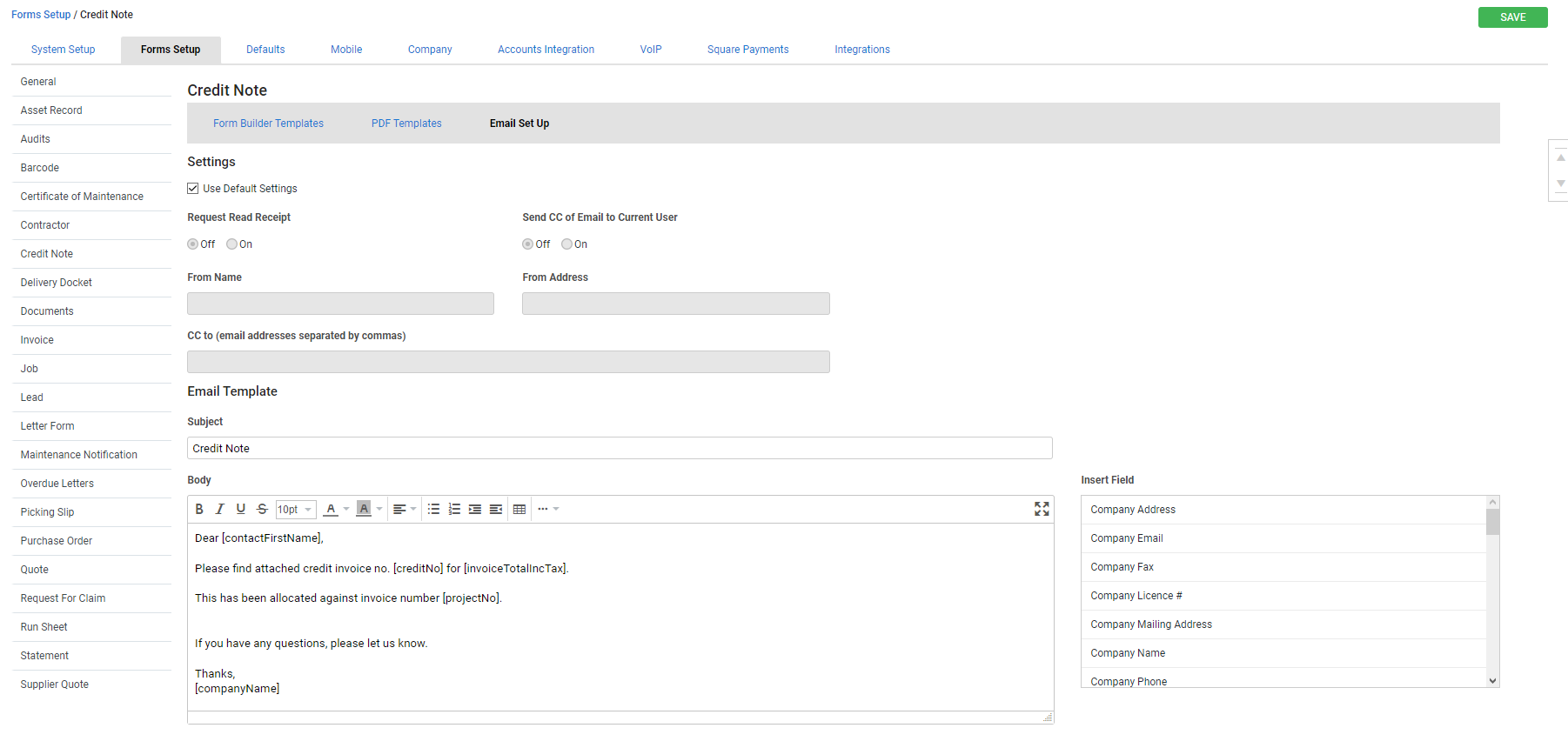Viewport: 1568px width, 748px height.
Task: Switch to Defaults tab
Action: coord(265,50)
